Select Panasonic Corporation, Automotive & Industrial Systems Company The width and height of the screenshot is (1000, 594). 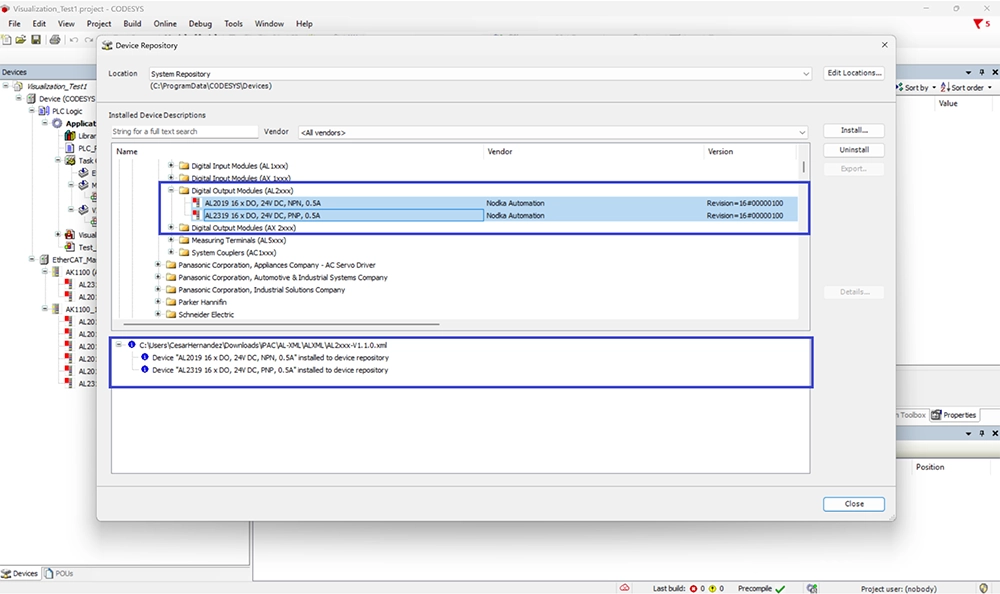tap(283, 278)
